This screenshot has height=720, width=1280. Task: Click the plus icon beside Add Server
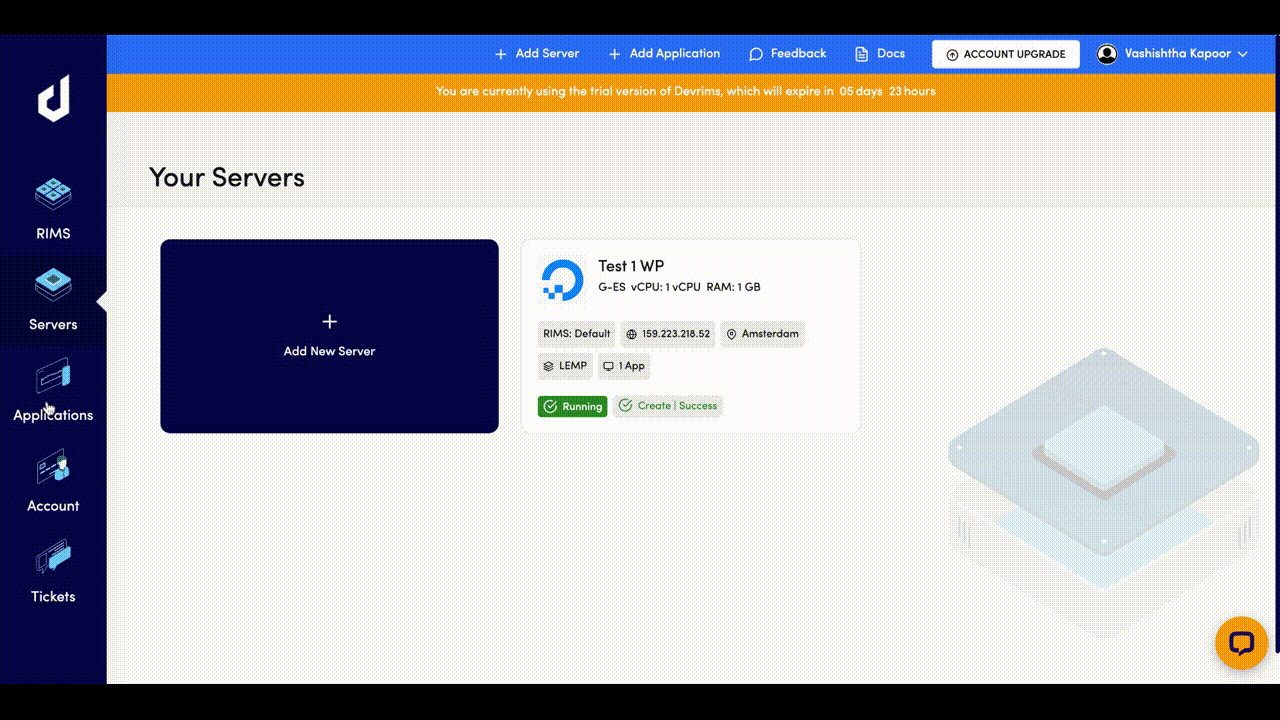pos(501,54)
